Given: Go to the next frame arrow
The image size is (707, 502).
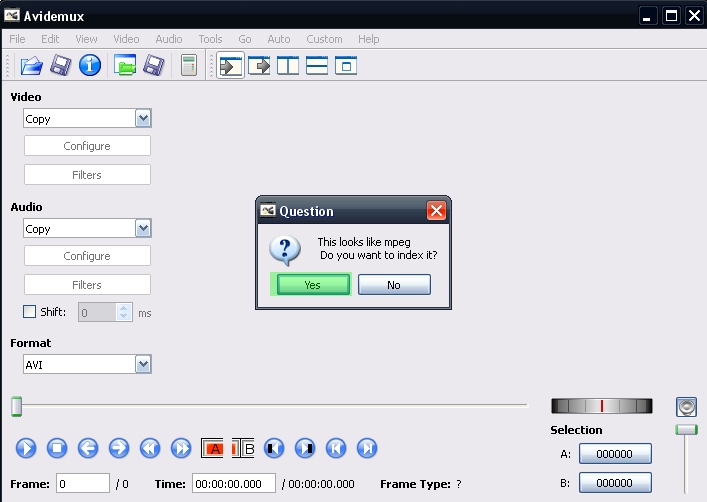Looking at the screenshot, I should pyautogui.click(x=119, y=448).
